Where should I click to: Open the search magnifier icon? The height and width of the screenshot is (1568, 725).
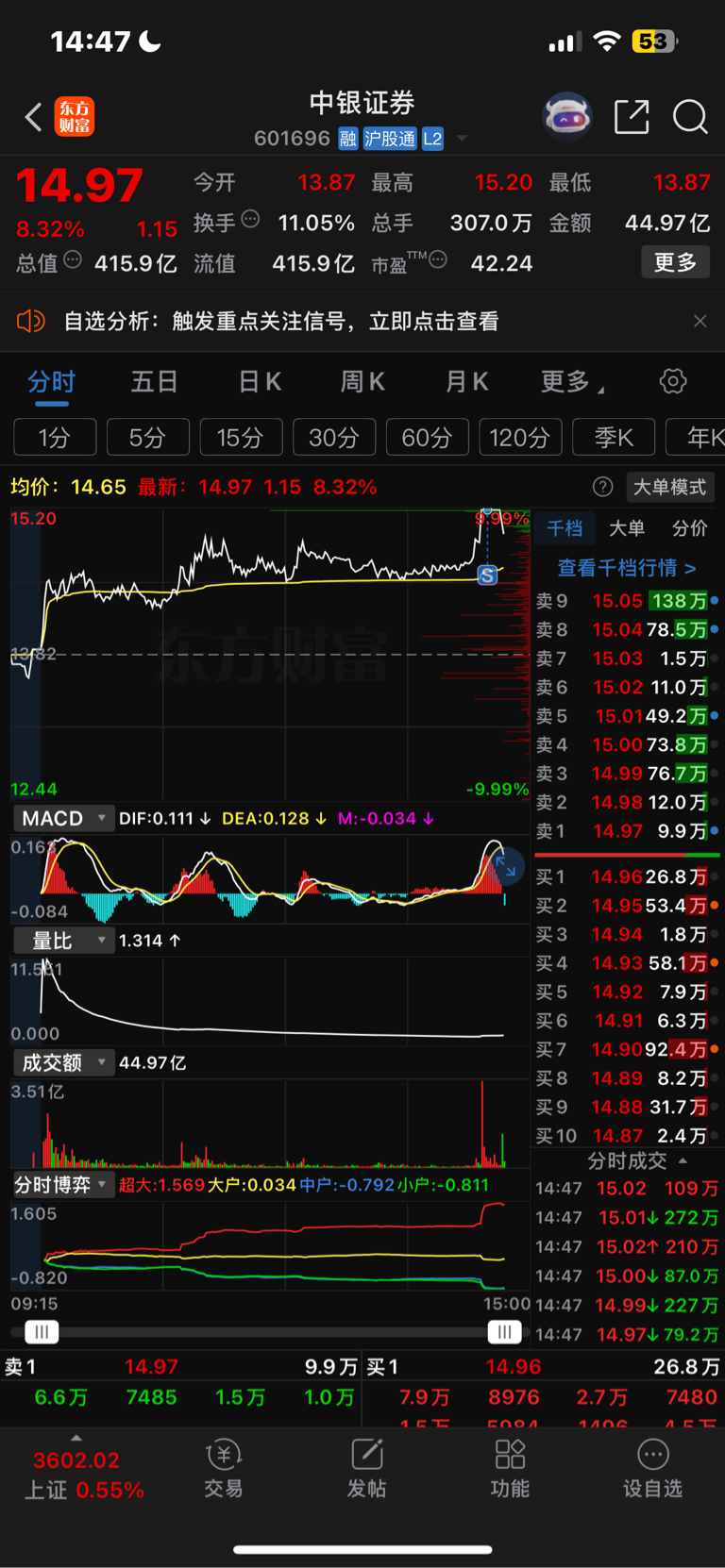click(x=690, y=117)
